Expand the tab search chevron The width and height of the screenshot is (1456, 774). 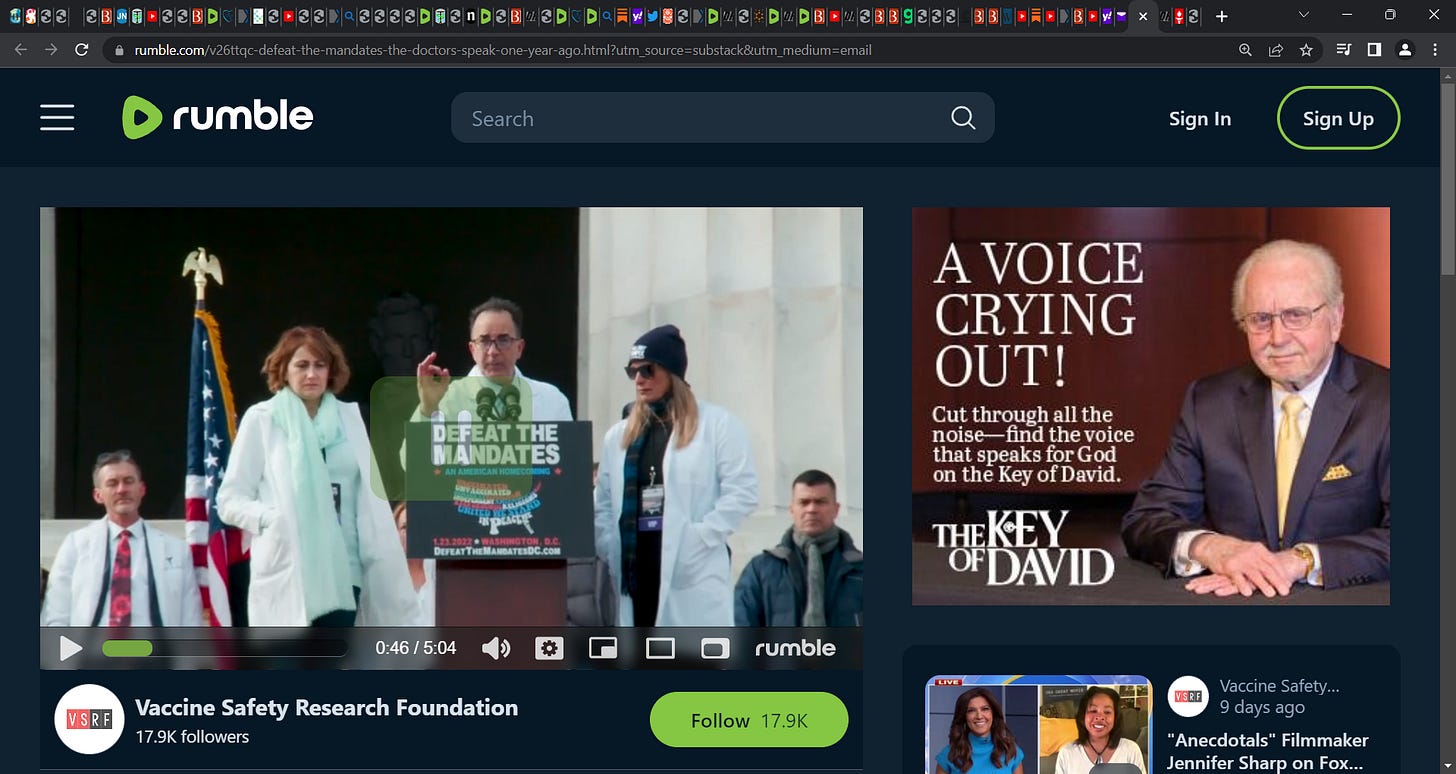coord(1303,16)
